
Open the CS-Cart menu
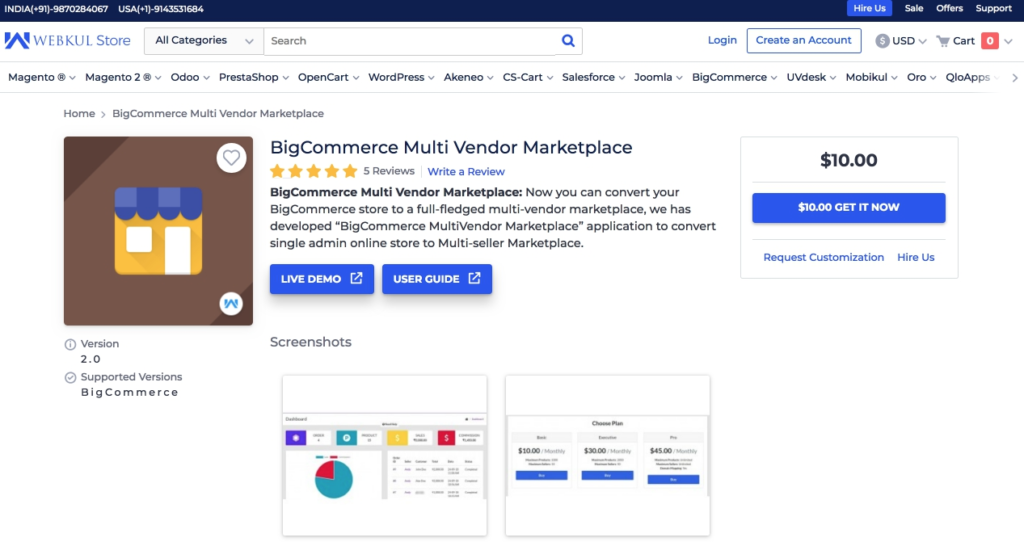[x=528, y=77]
